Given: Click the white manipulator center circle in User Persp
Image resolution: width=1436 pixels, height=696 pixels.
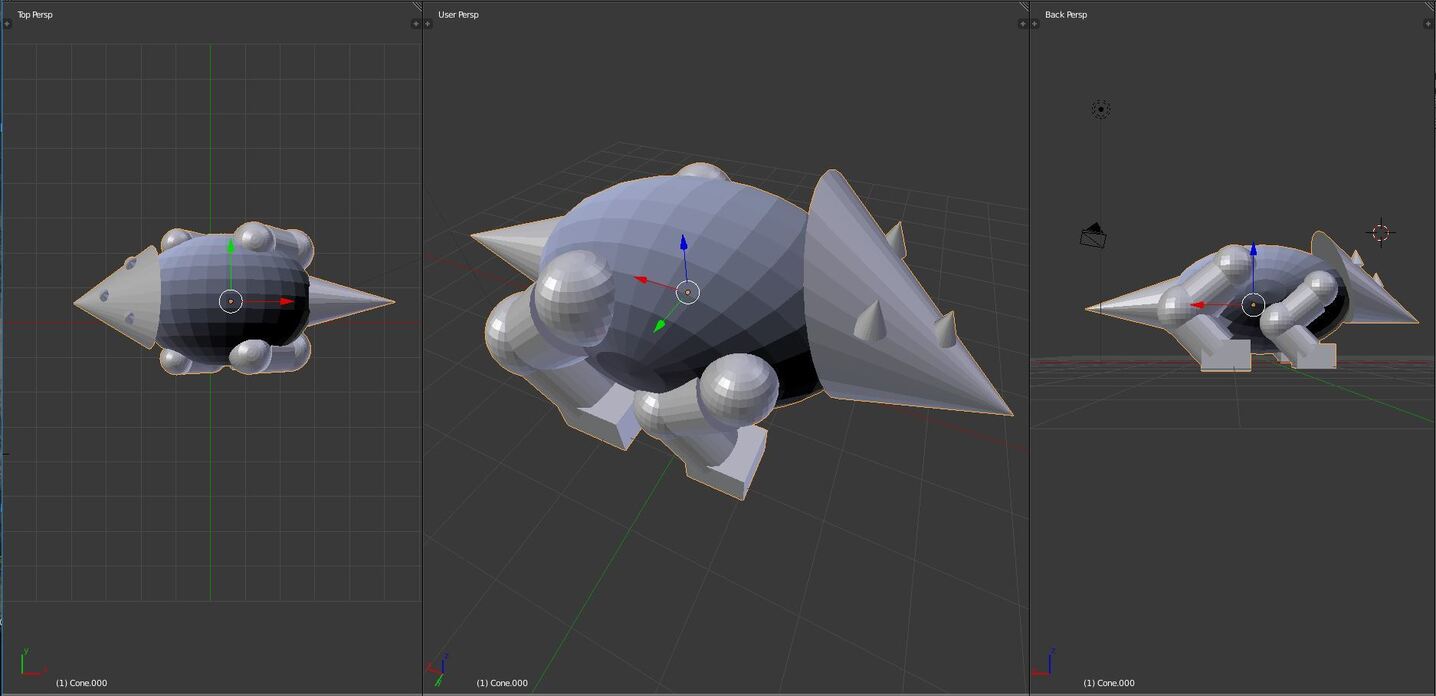Looking at the screenshot, I should tap(688, 292).
